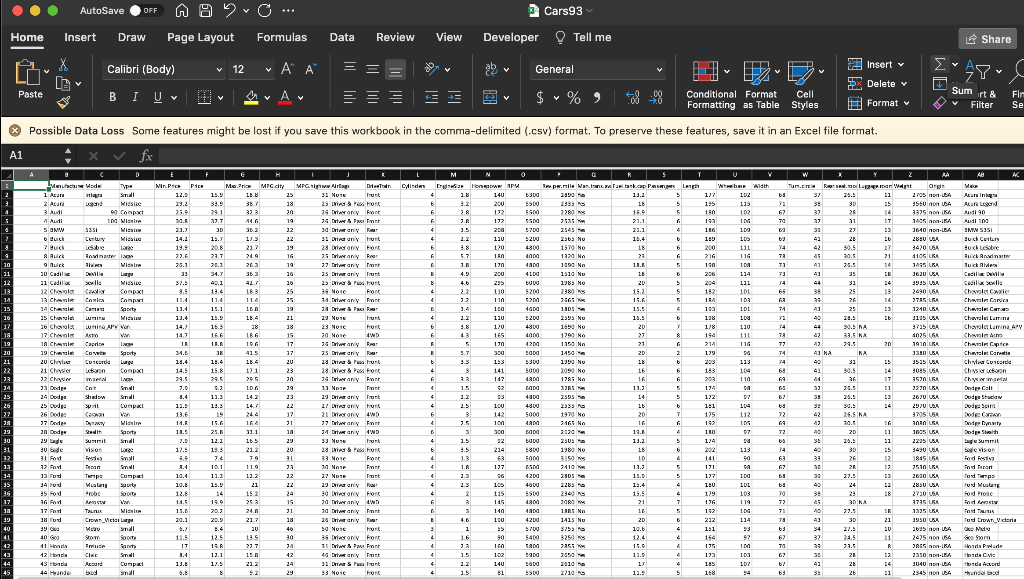Toggle the AutoSave switch

[x=144, y=10]
